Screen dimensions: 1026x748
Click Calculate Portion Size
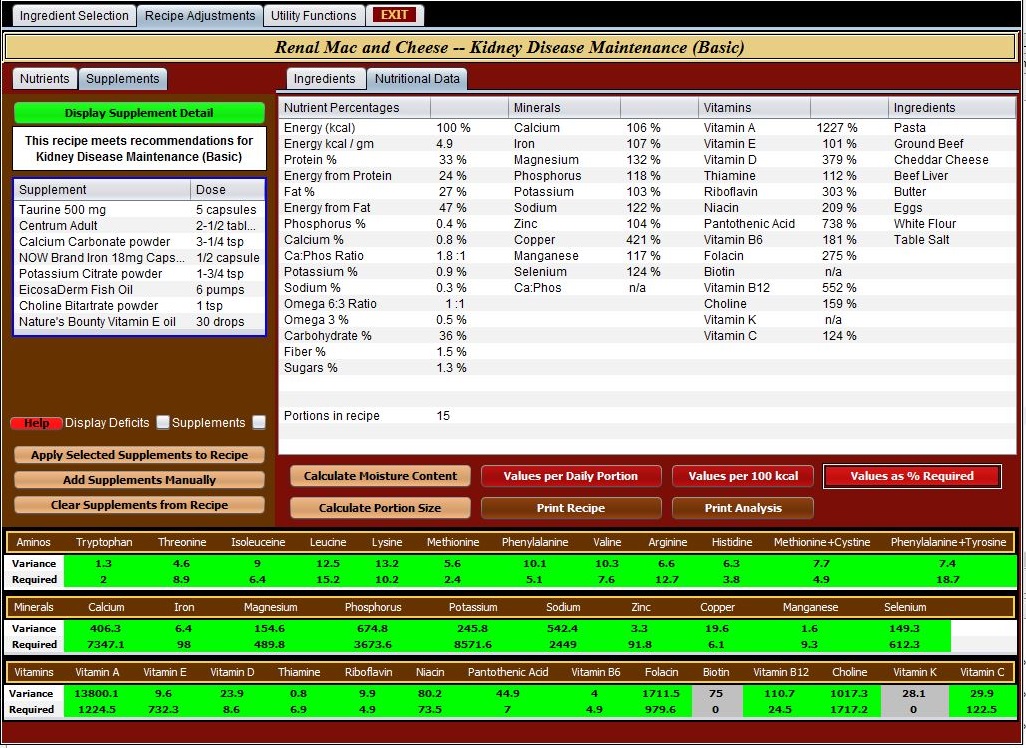380,508
